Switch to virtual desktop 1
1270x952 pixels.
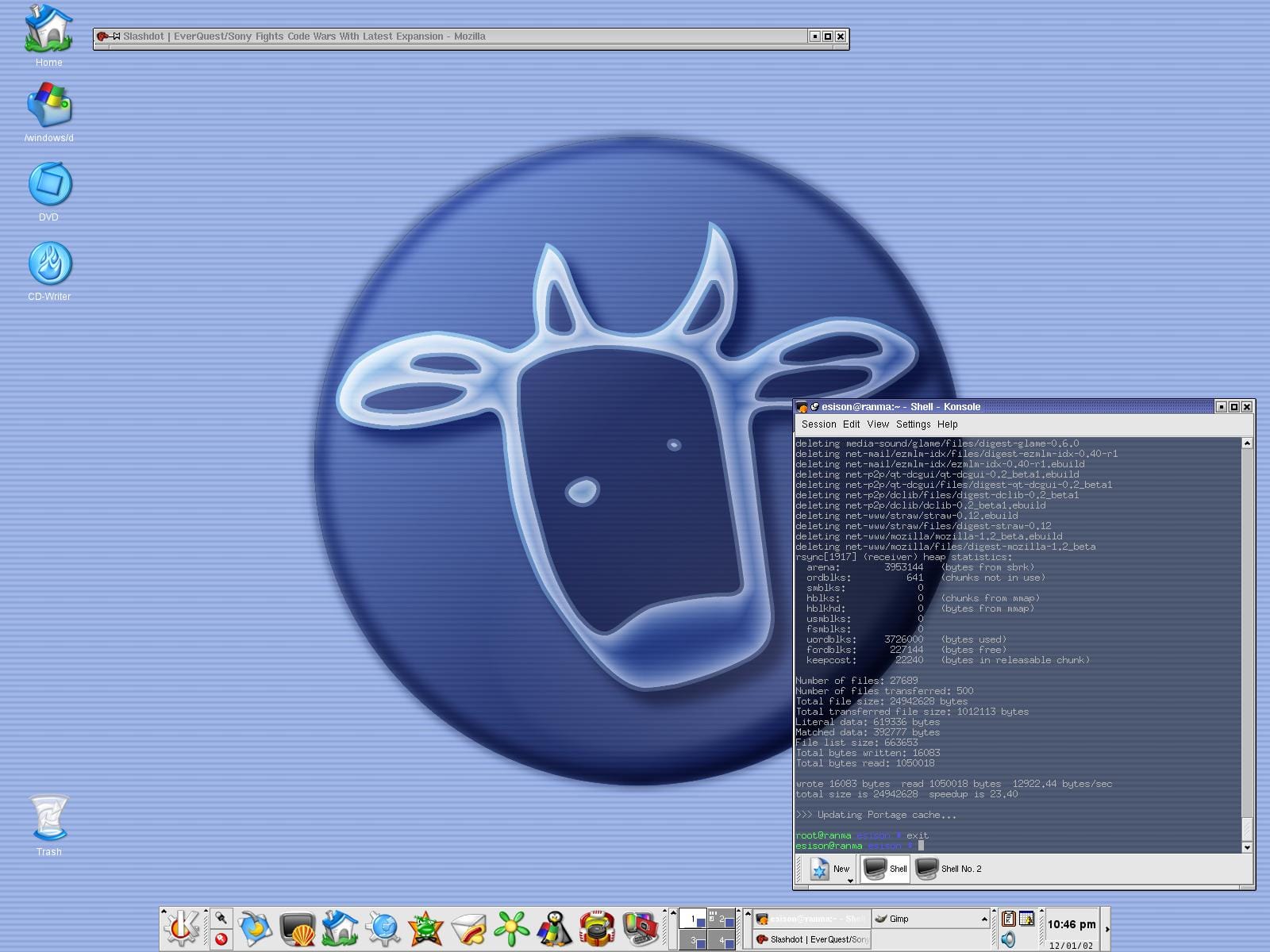(x=692, y=919)
